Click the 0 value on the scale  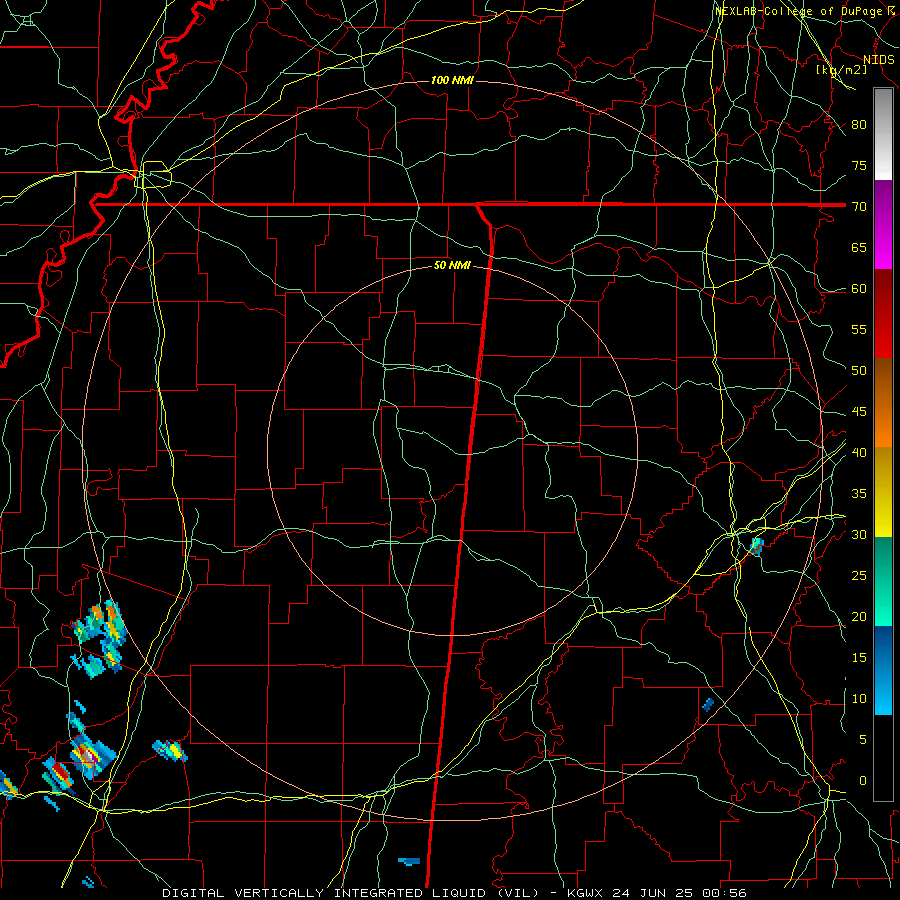[863, 781]
